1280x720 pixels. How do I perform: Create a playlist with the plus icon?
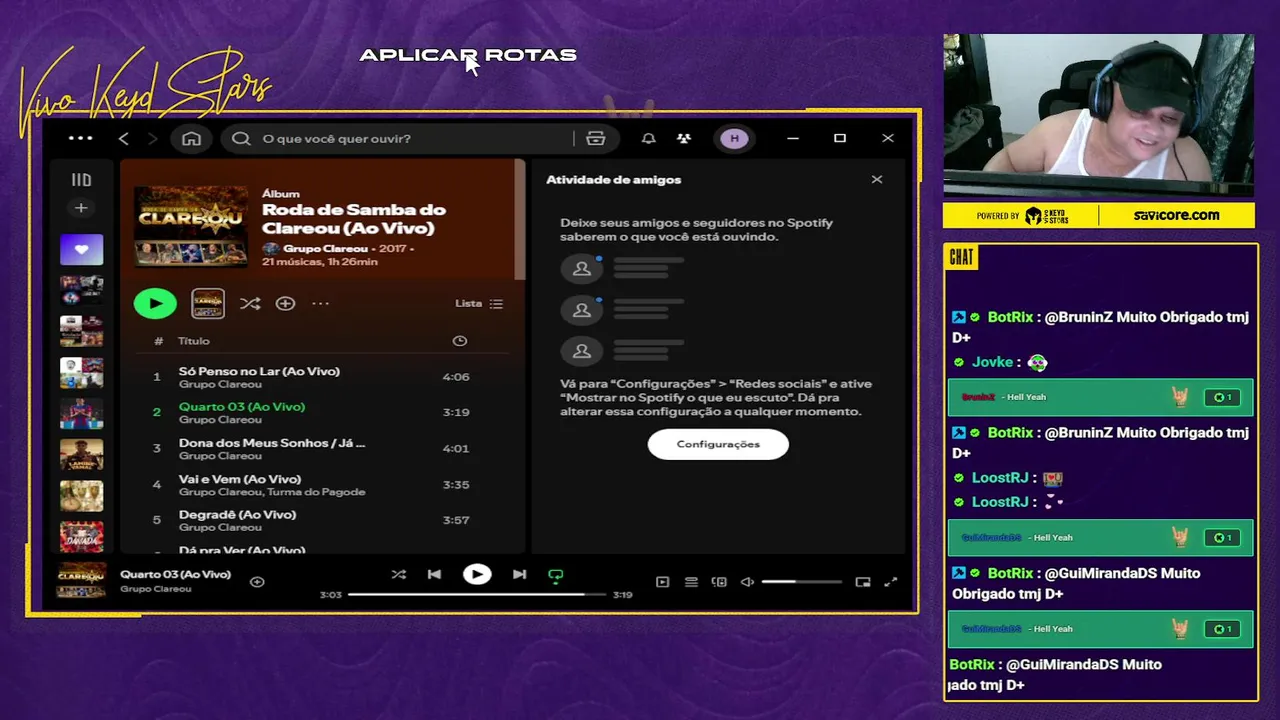(81, 208)
